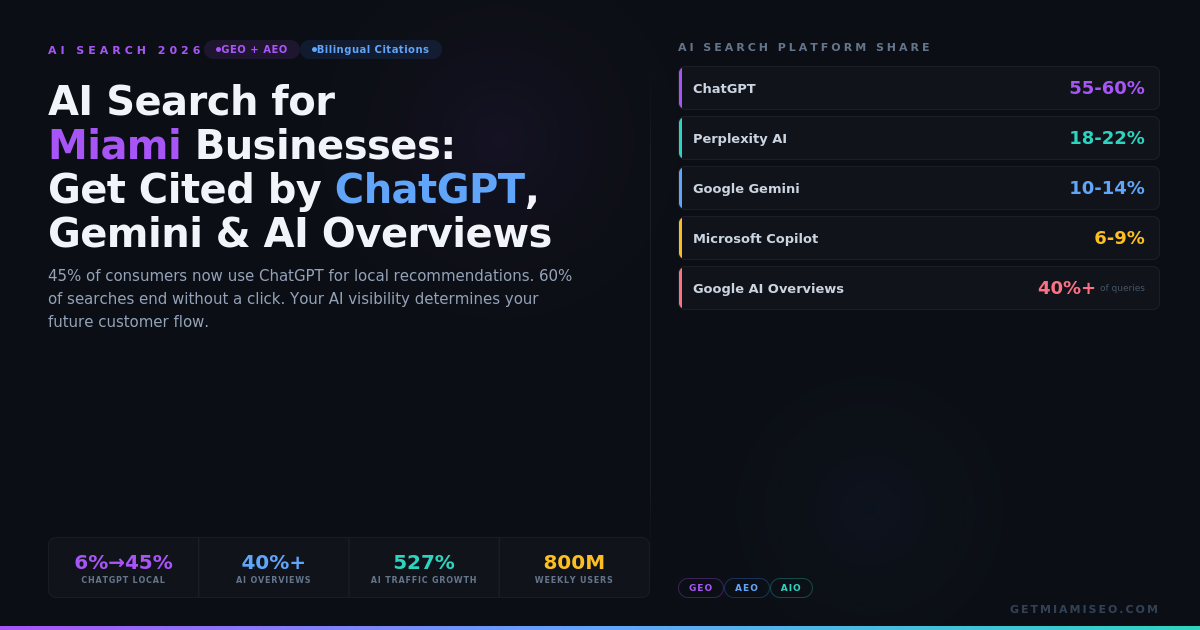Click the 'AI Overviews' stat card

pos(273,567)
